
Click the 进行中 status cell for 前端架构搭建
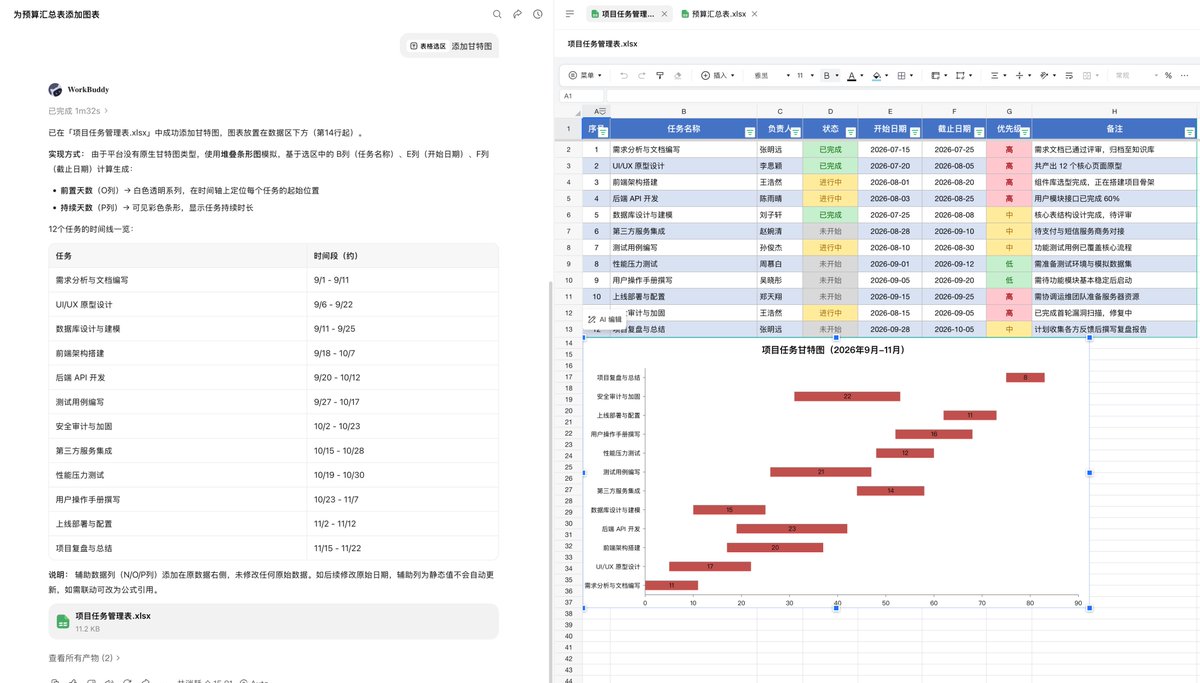pos(830,182)
